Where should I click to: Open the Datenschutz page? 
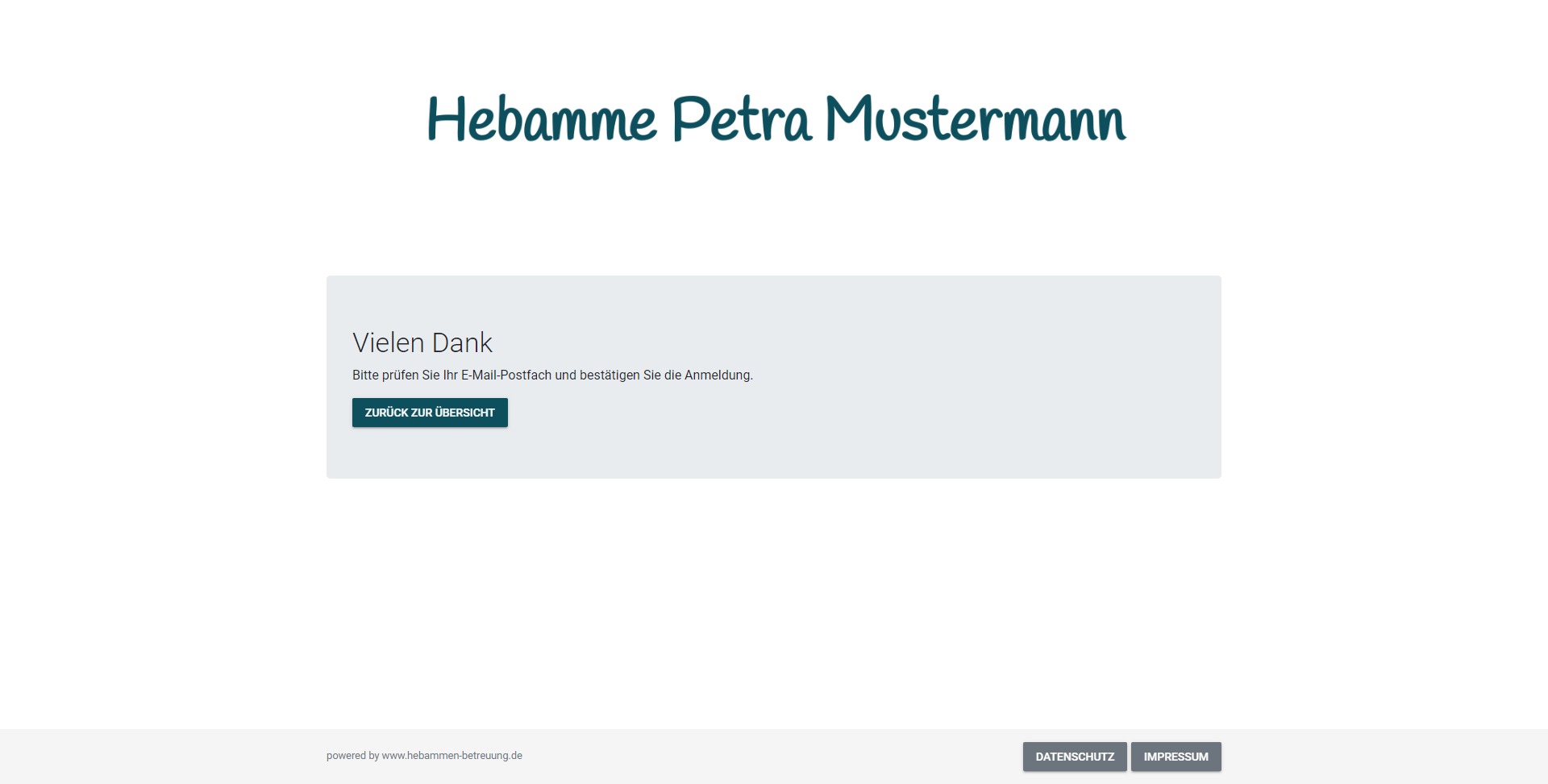pyautogui.click(x=1075, y=757)
